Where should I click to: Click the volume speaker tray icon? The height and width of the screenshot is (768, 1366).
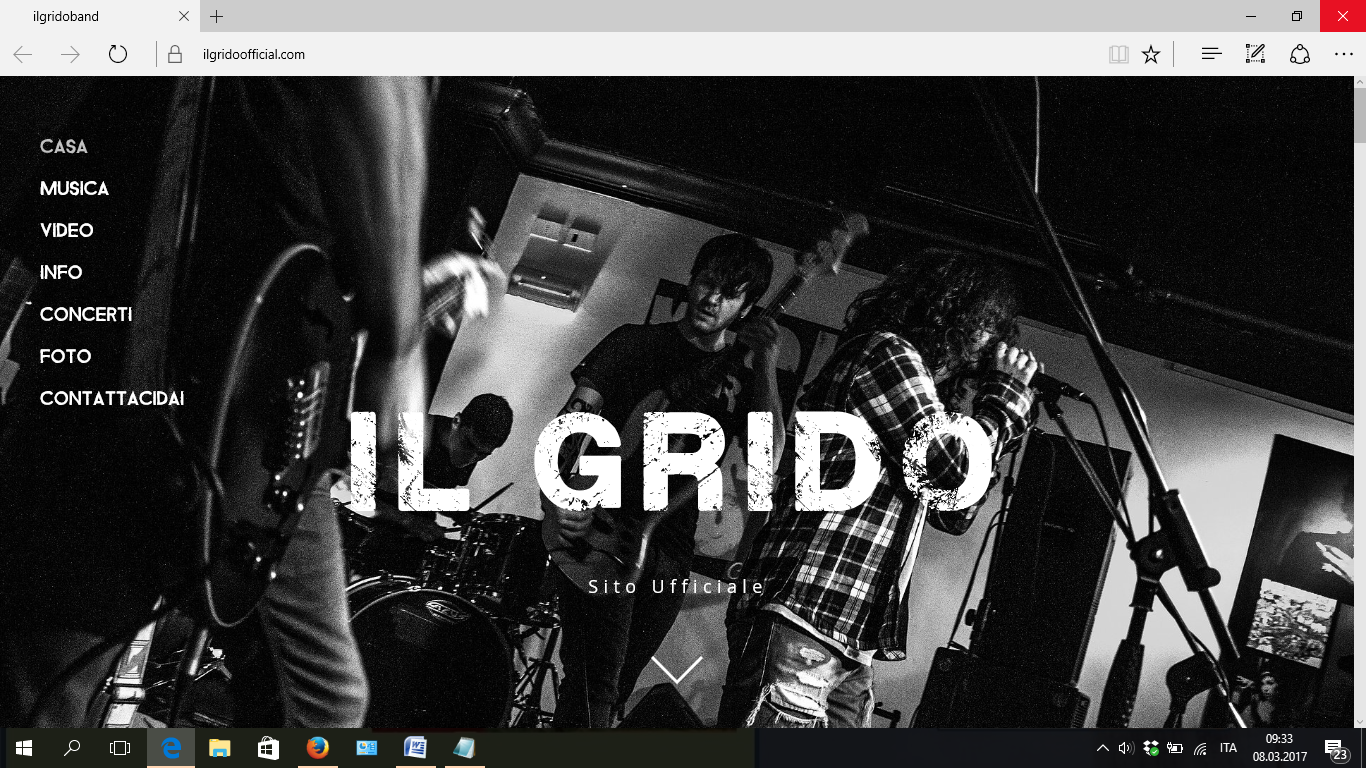point(1126,748)
